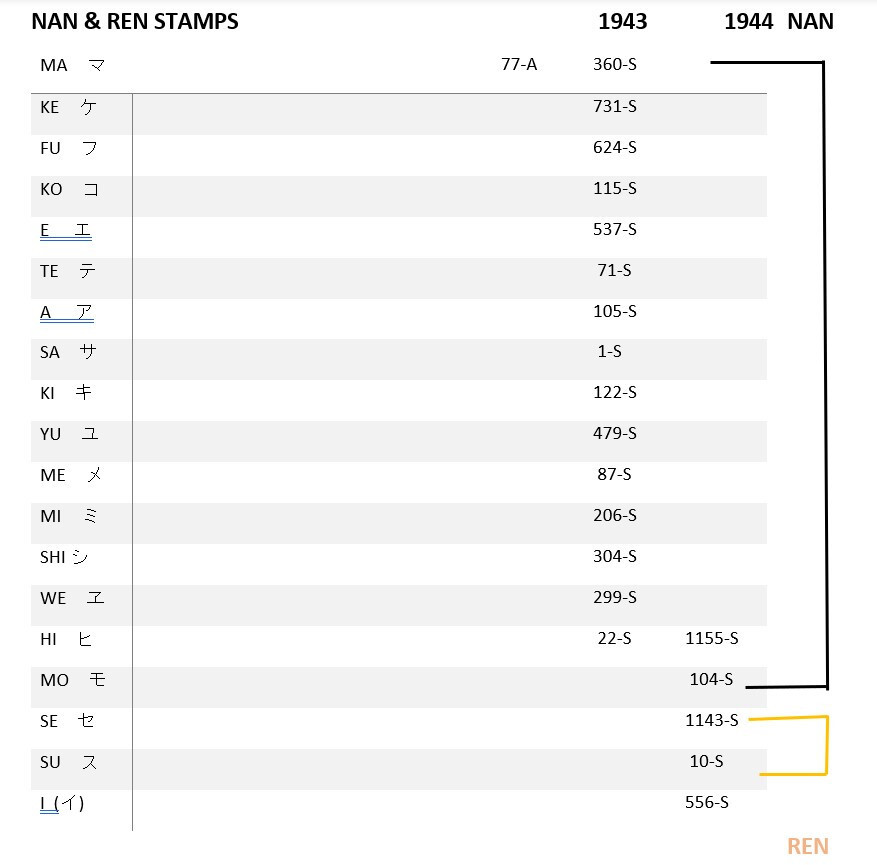
Task: Click the underlined 'I (イ)' row label
Action: coord(62,803)
